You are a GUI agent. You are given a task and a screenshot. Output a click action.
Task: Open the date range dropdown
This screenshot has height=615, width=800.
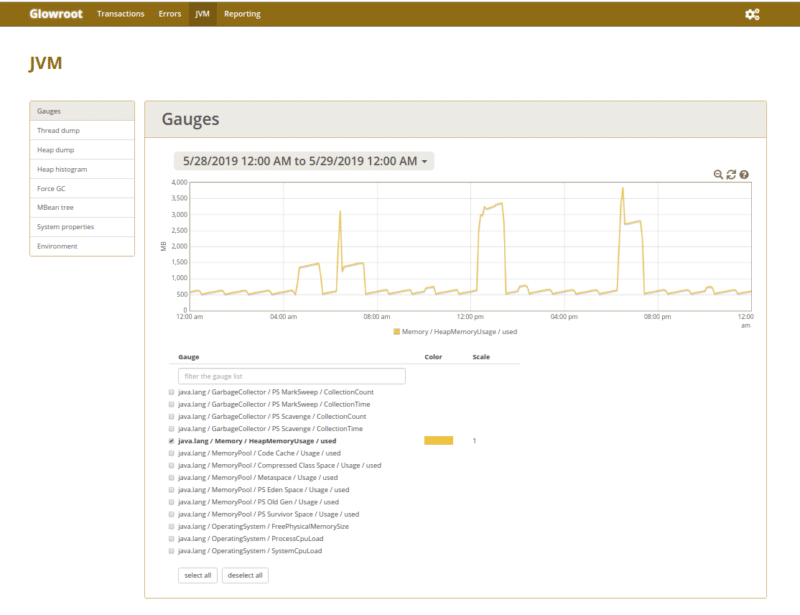click(304, 160)
